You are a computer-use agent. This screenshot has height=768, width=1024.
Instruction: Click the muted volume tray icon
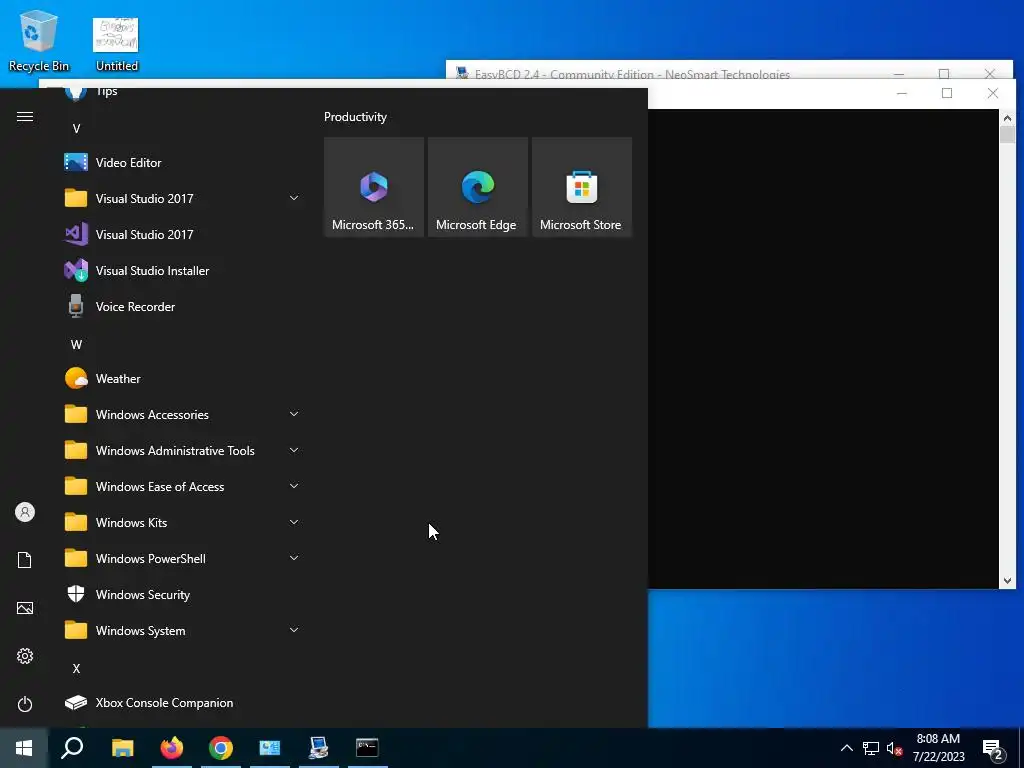pyautogui.click(x=894, y=748)
